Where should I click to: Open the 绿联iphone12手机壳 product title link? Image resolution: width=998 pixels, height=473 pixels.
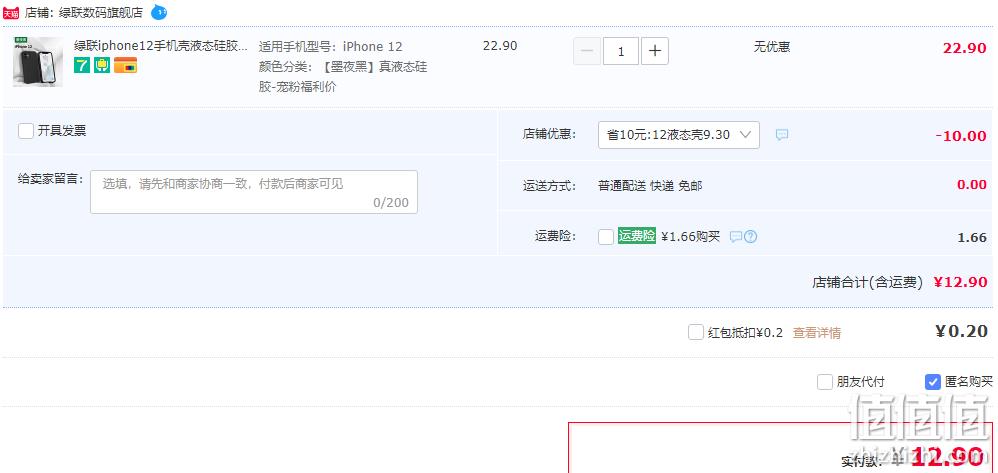click(161, 46)
